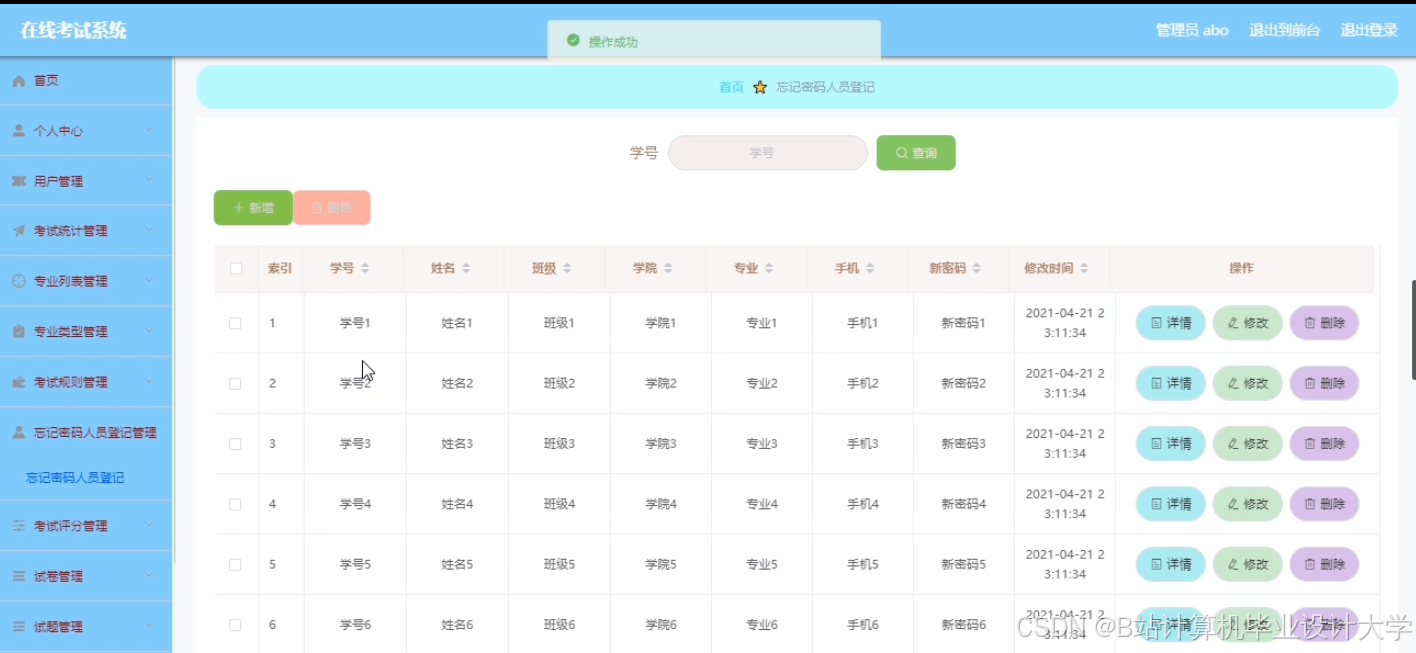Image resolution: width=1416 pixels, height=653 pixels.
Task: Click the list icon beside 试卷管理
Action: coord(19,577)
